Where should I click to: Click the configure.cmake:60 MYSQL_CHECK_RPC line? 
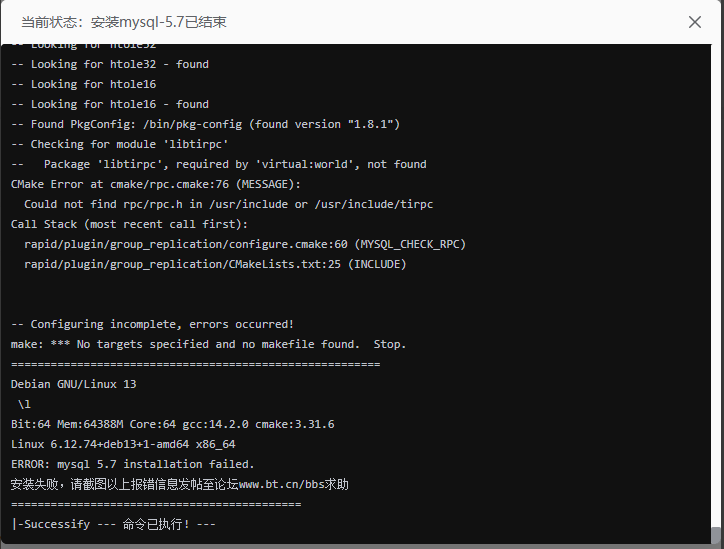coord(245,244)
